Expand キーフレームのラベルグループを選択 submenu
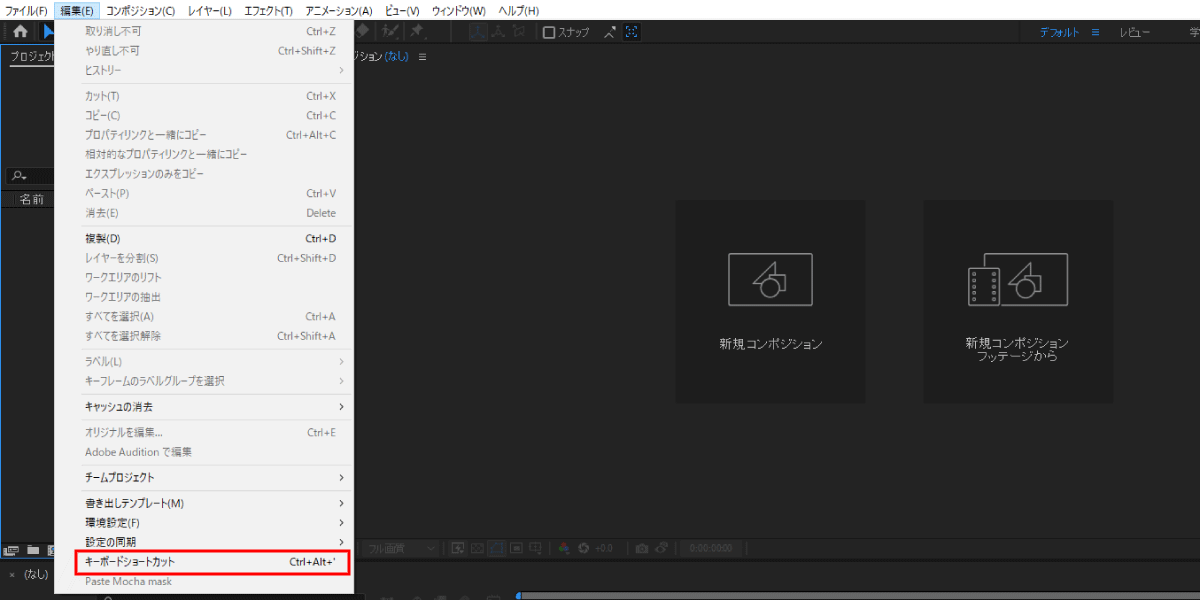 coord(203,381)
